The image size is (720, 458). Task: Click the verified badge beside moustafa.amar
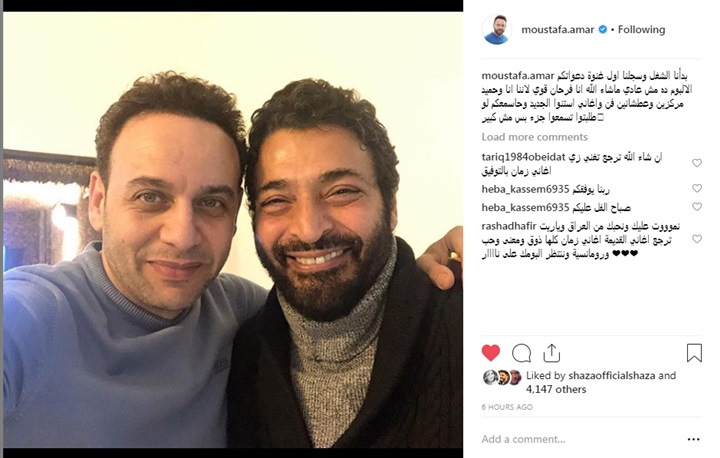[x=602, y=29]
